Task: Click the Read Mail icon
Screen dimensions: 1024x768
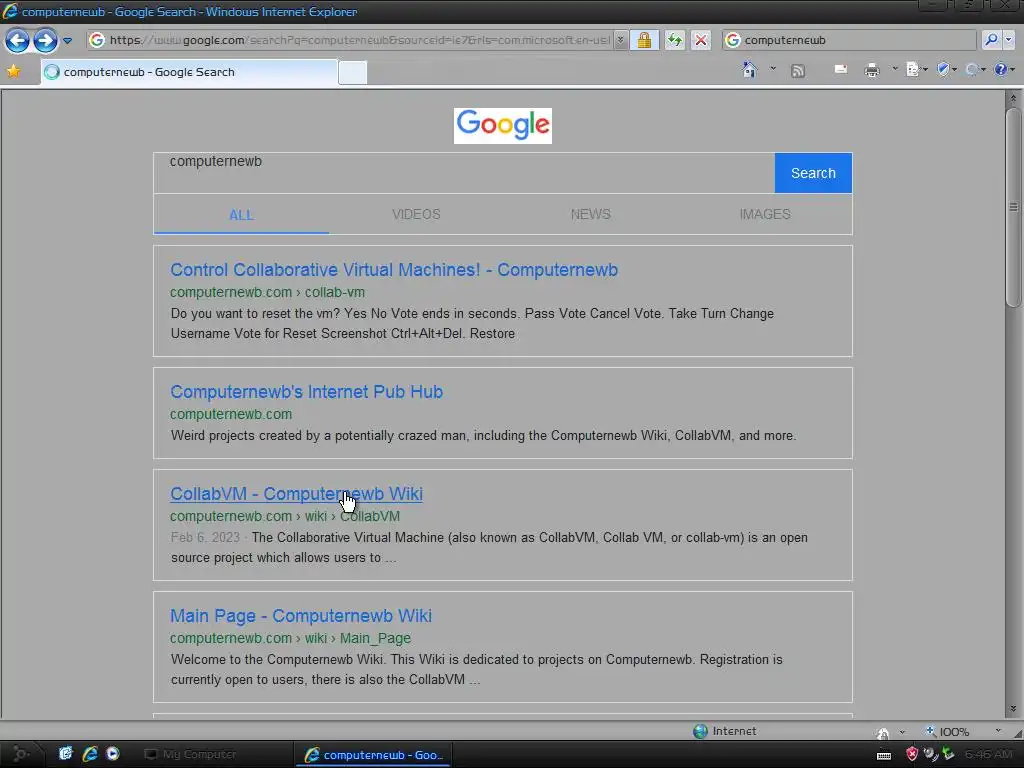Action: click(x=841, y=69)
